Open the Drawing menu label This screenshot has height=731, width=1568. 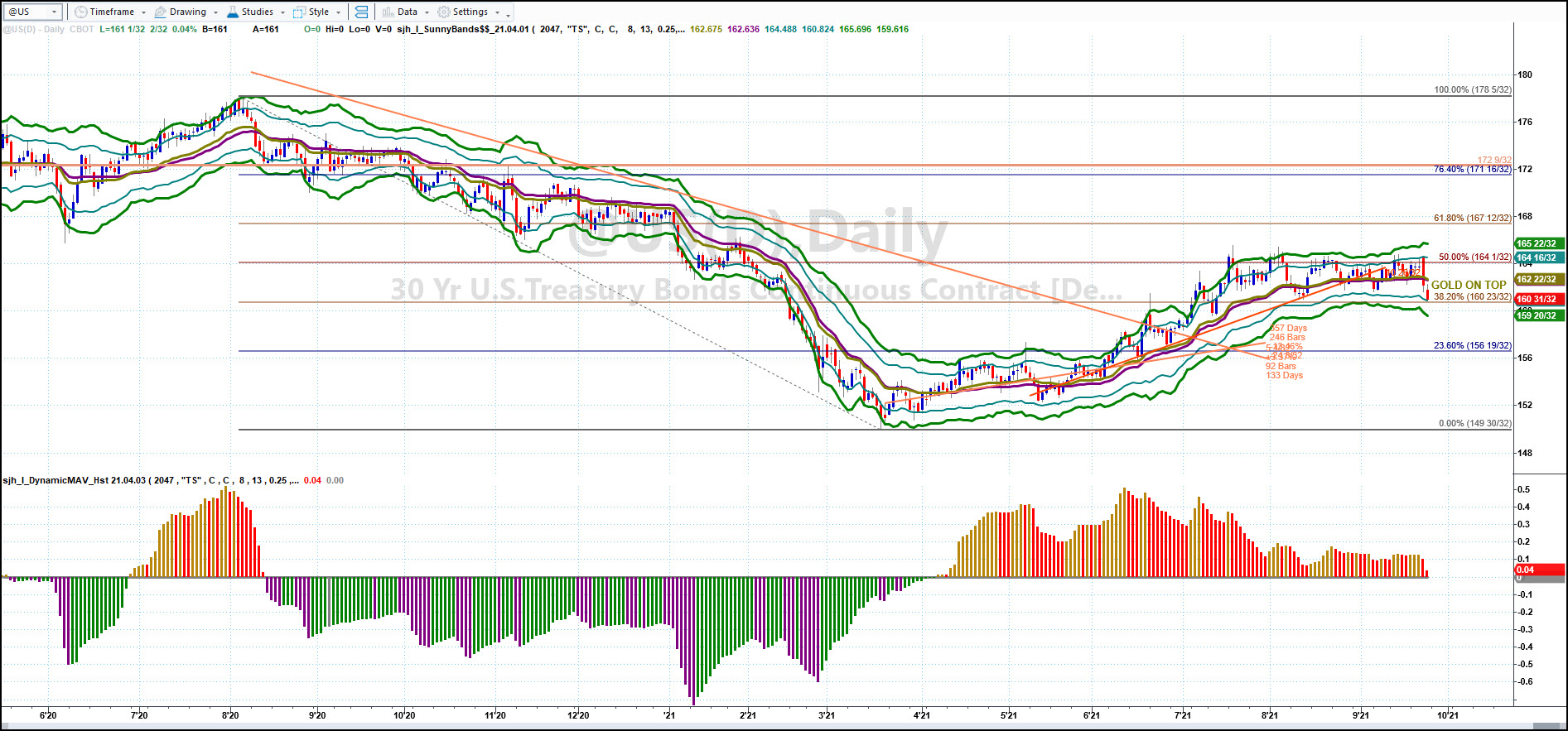[188, 12]
